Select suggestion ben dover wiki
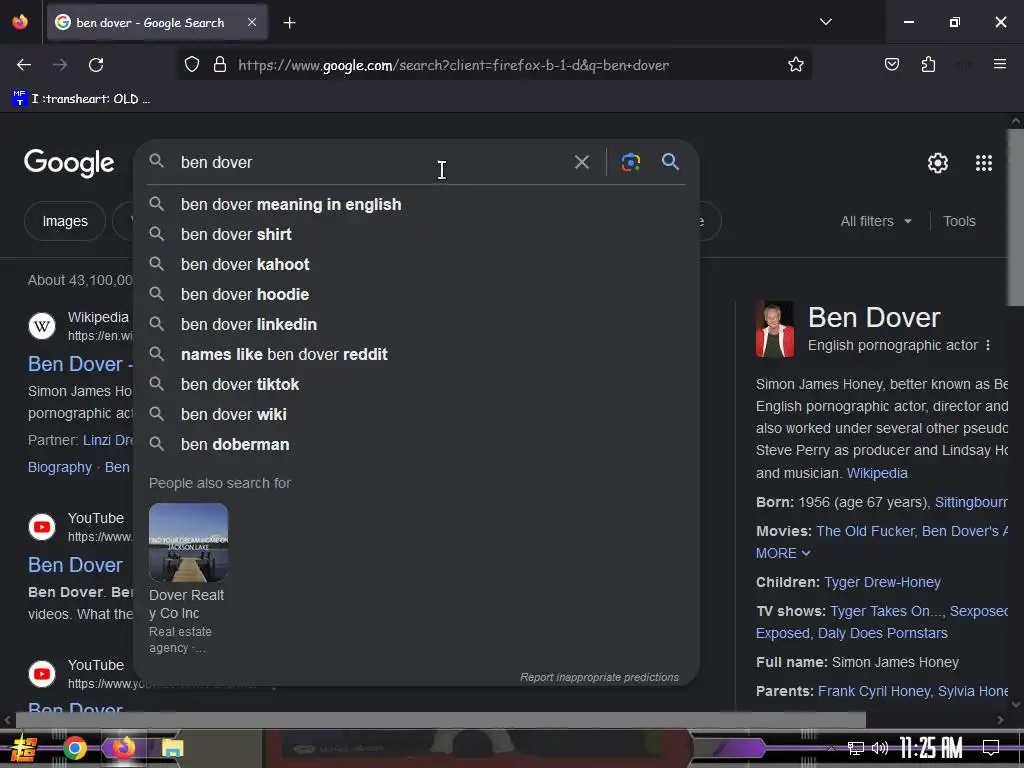1024x768 pixels. click(417, 415)
